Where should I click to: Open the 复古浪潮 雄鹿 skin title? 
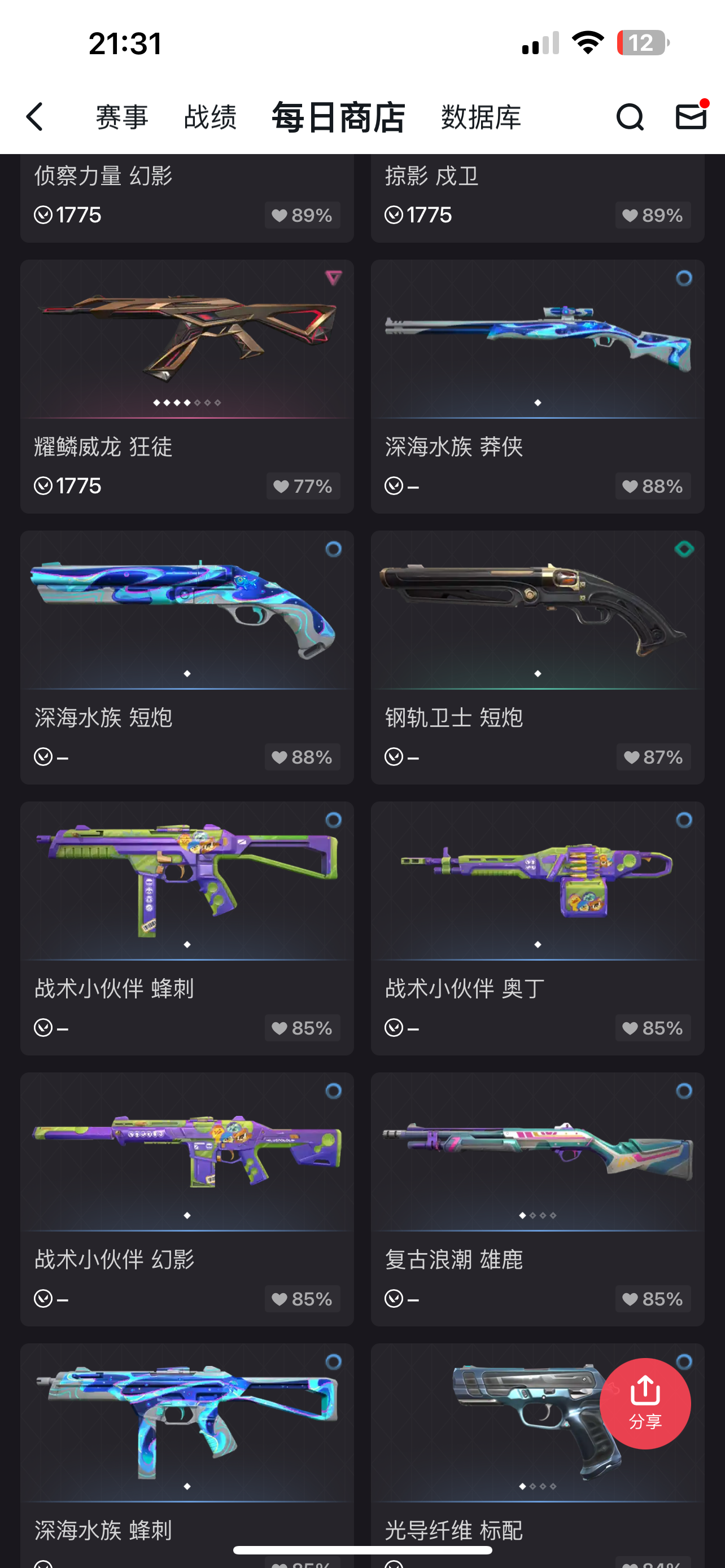tap(453, 1259)
